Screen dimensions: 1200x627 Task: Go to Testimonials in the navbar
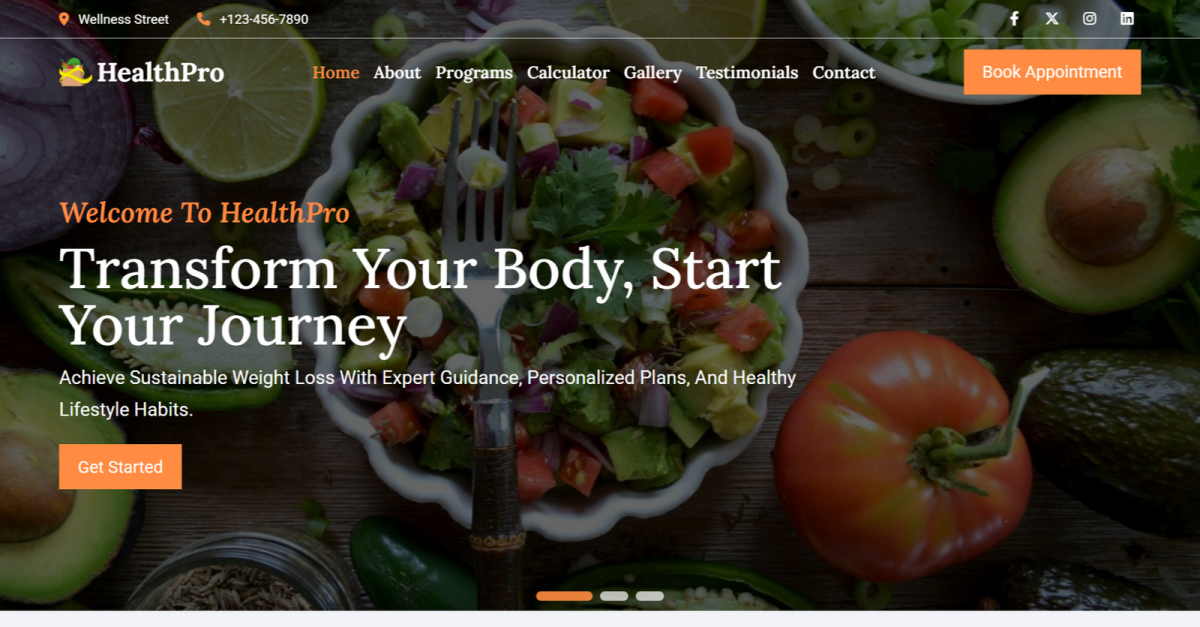click(x=747, y=72)
